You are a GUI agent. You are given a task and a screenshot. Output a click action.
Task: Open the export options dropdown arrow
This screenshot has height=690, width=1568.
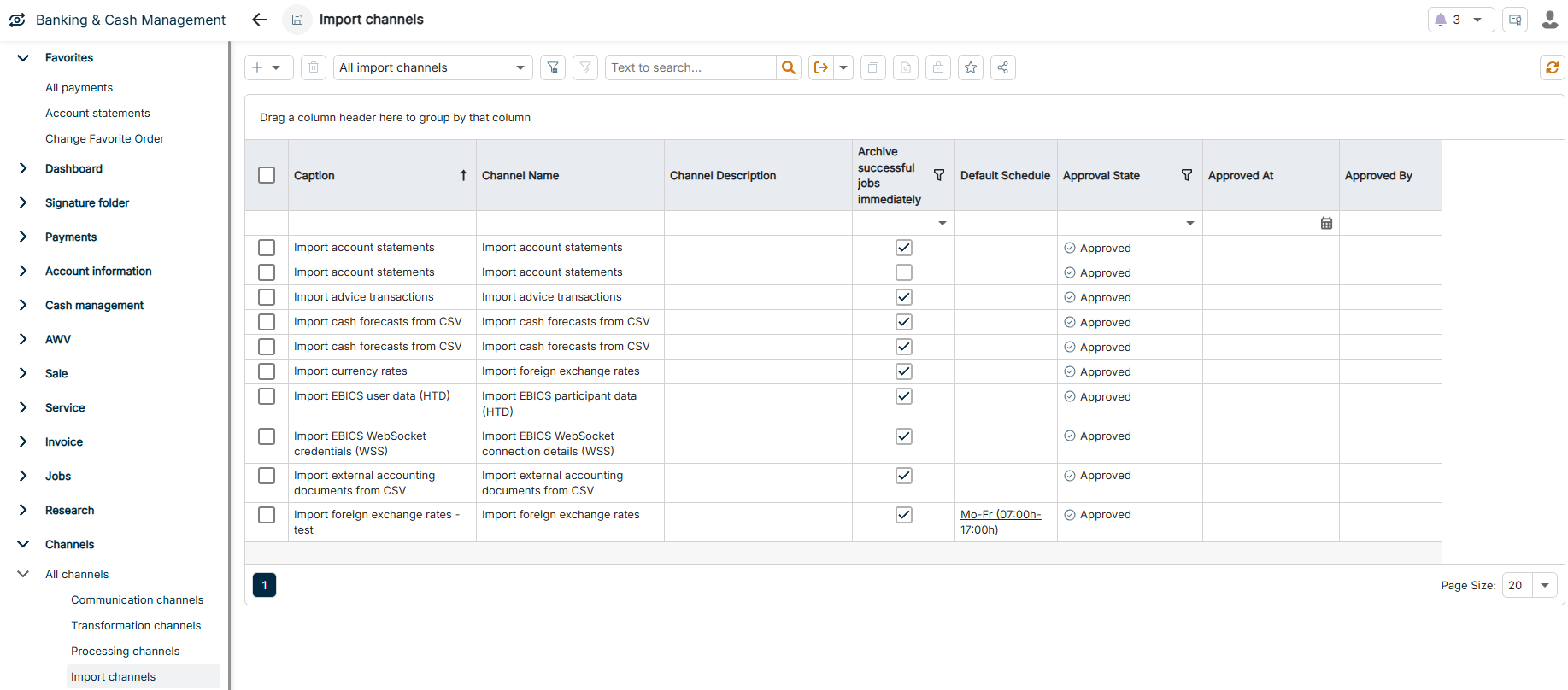tap(843, 67)
